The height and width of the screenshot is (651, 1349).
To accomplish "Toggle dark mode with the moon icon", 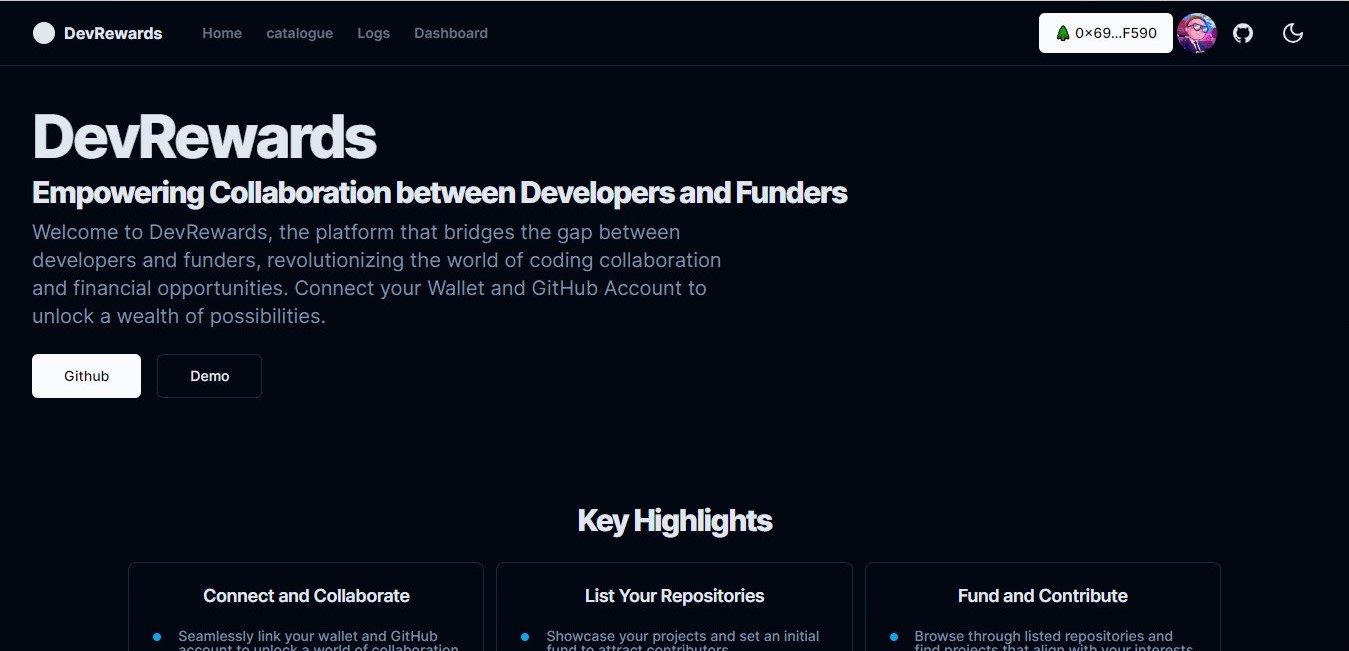I will click(x=1293, y=33).
